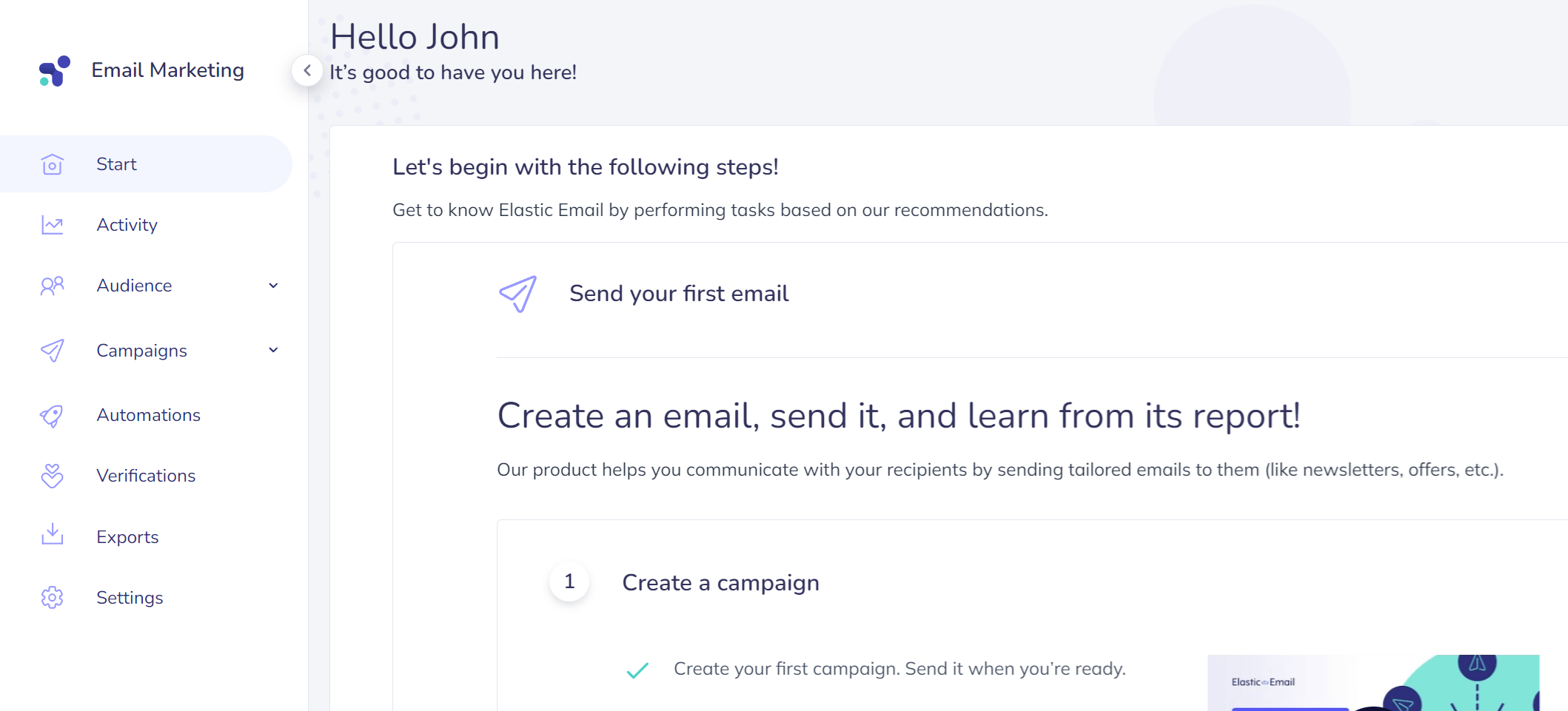
Task: Click the step 1 circle badge
Action: (569, 582)
